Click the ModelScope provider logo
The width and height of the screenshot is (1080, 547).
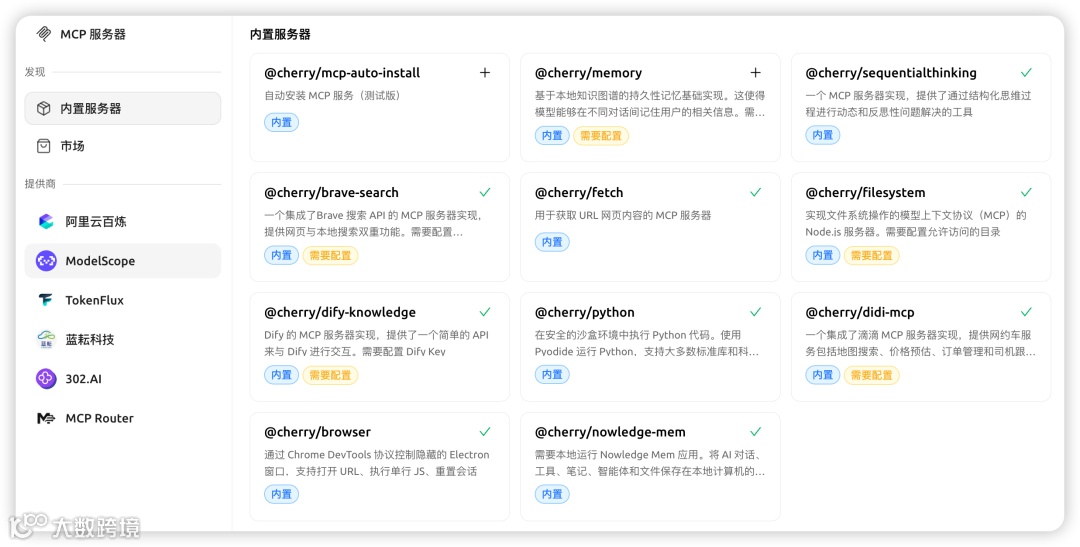click(46, 261)
